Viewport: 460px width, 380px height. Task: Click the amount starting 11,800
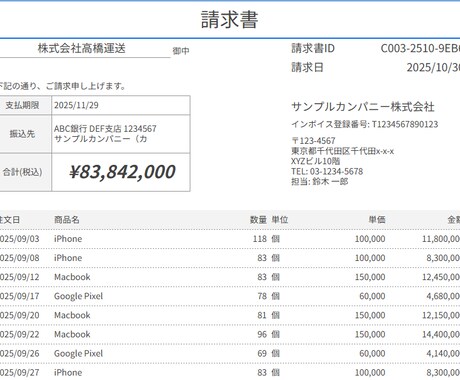click(441, 239)
